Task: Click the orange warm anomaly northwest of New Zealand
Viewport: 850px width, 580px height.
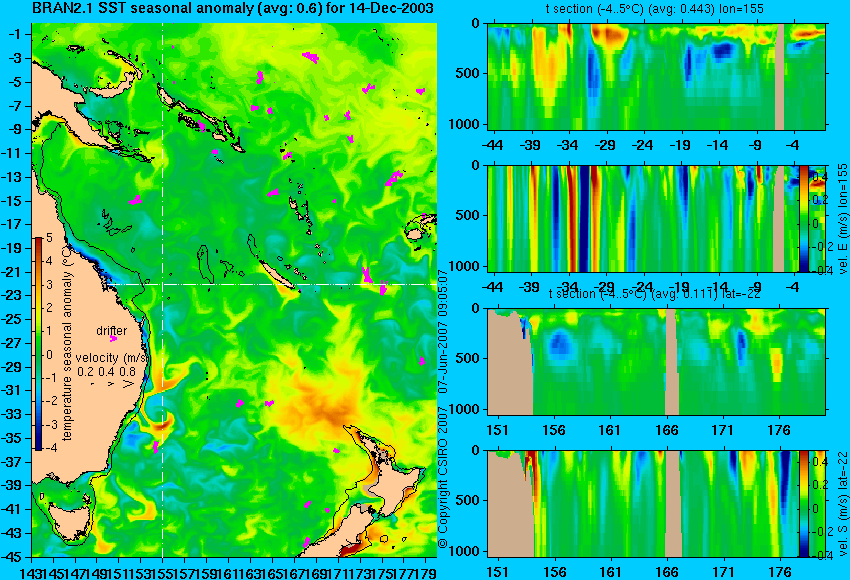Action: click(x=325, y=404)
